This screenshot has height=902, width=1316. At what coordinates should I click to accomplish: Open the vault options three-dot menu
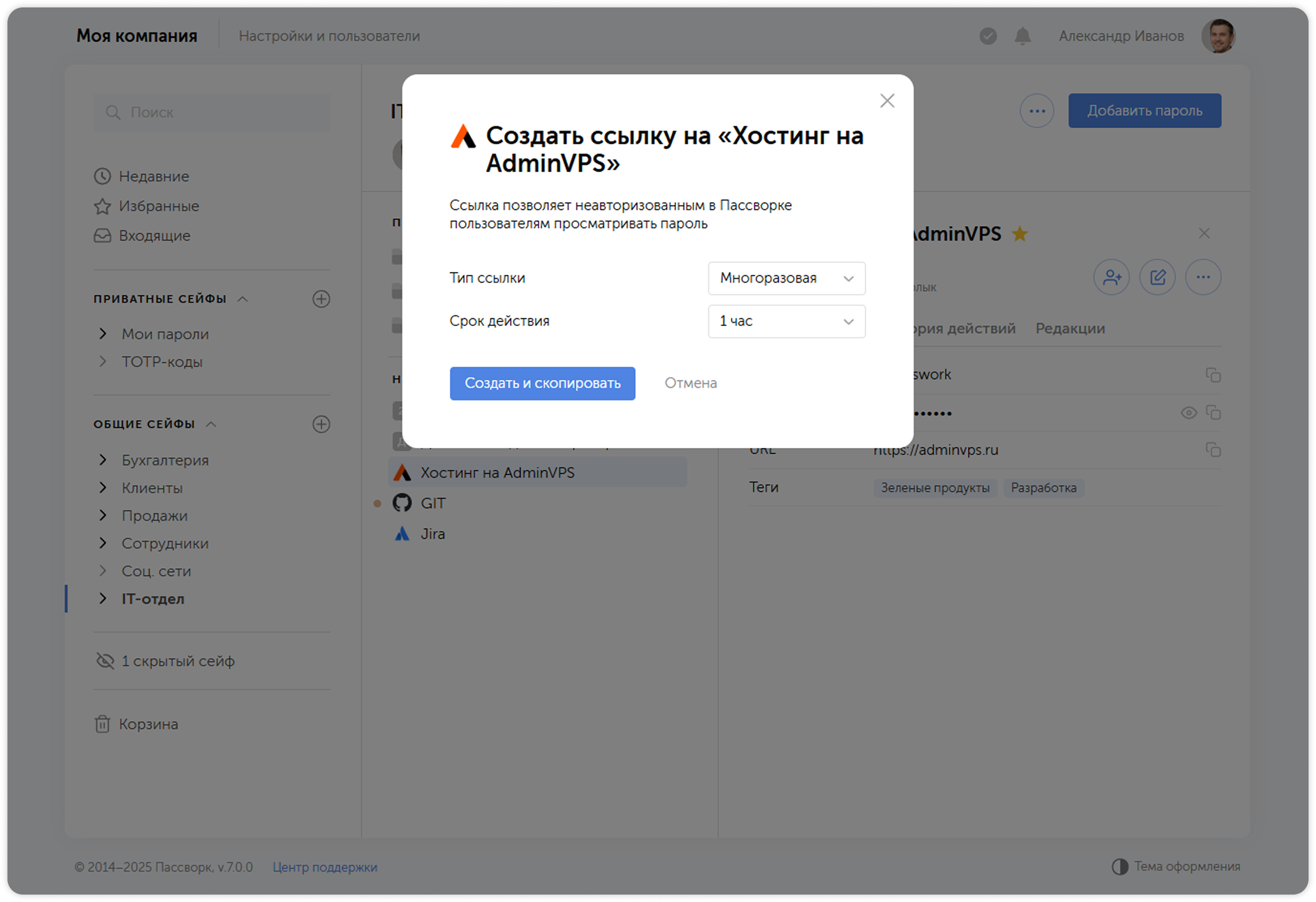point(1037,111)
